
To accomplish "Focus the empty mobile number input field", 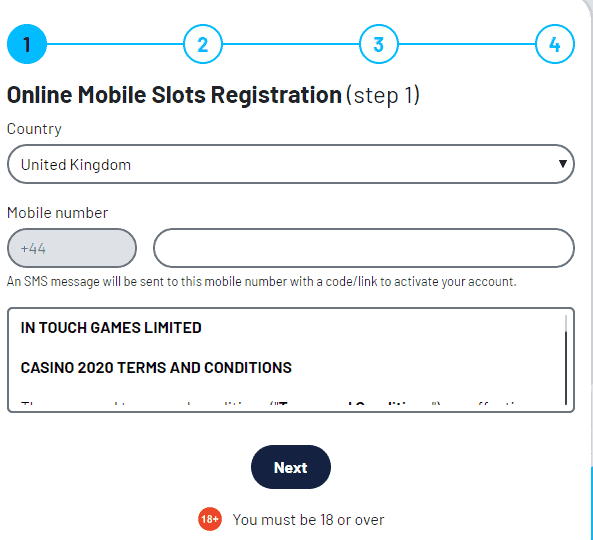I will point(364,248).
